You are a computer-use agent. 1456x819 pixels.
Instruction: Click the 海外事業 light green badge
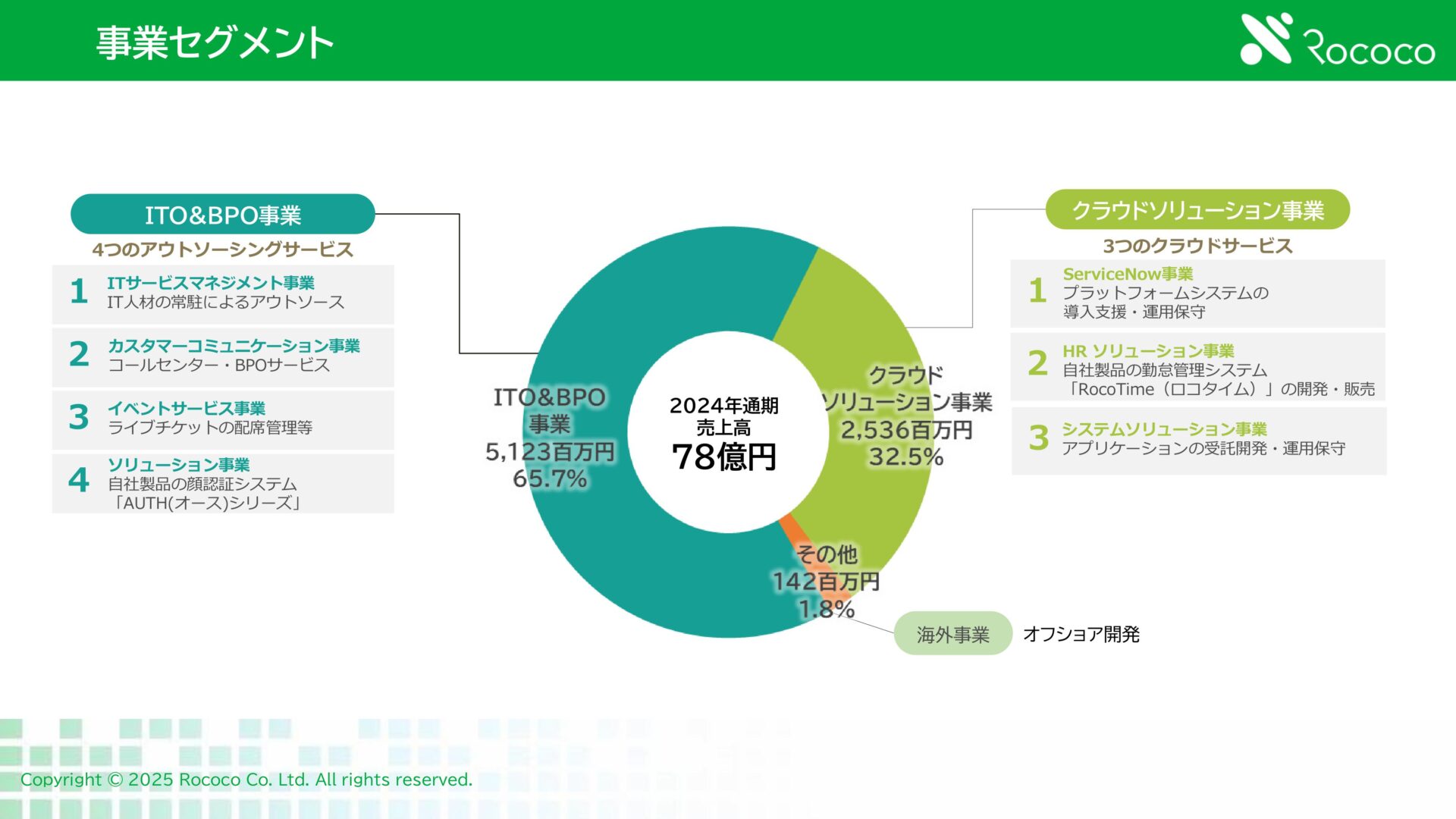tap(952, 634)
